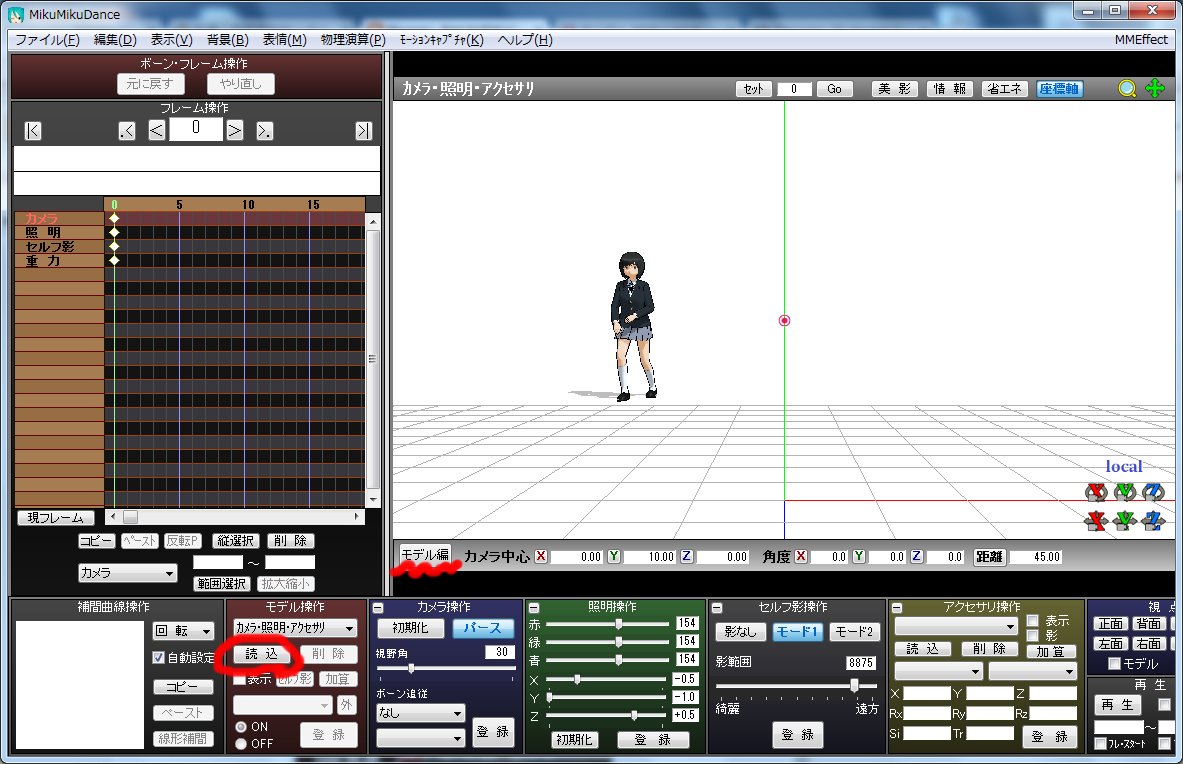Open the カメラ・照明・アクセサリ model dropdown
The height and width of the screenshot is (764, 1183).
click(295, 627)
